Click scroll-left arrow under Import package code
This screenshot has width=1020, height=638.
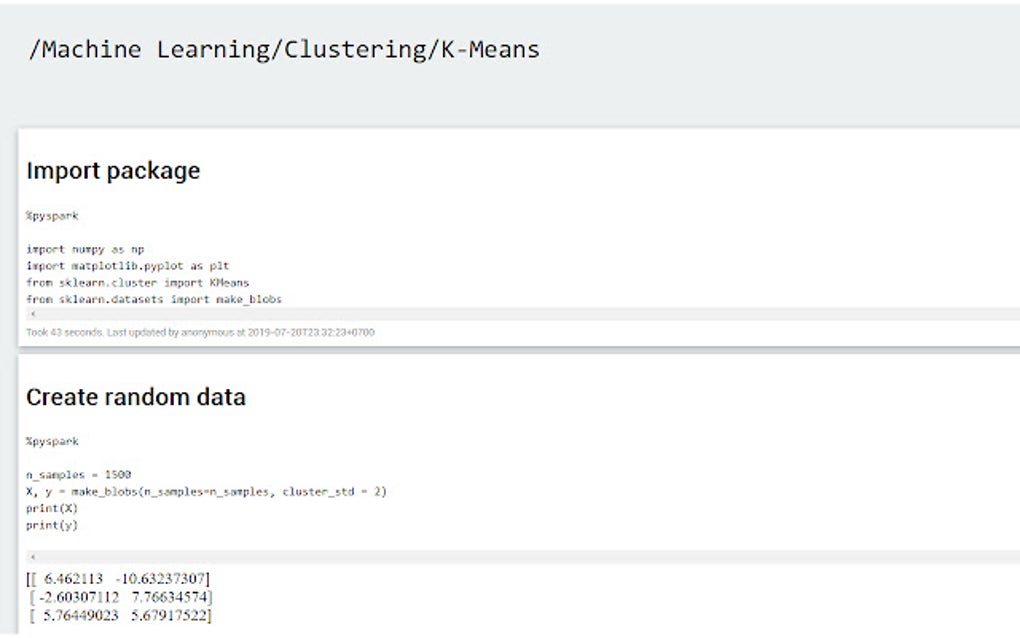(33, 314)
